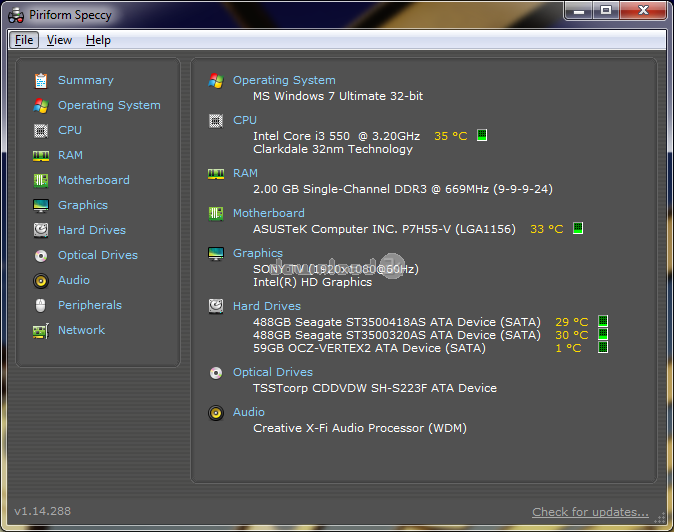Click the Graphics monitor icon in sidebar
This screenshot has width=674, height=532.
click(x=41, y=205)
